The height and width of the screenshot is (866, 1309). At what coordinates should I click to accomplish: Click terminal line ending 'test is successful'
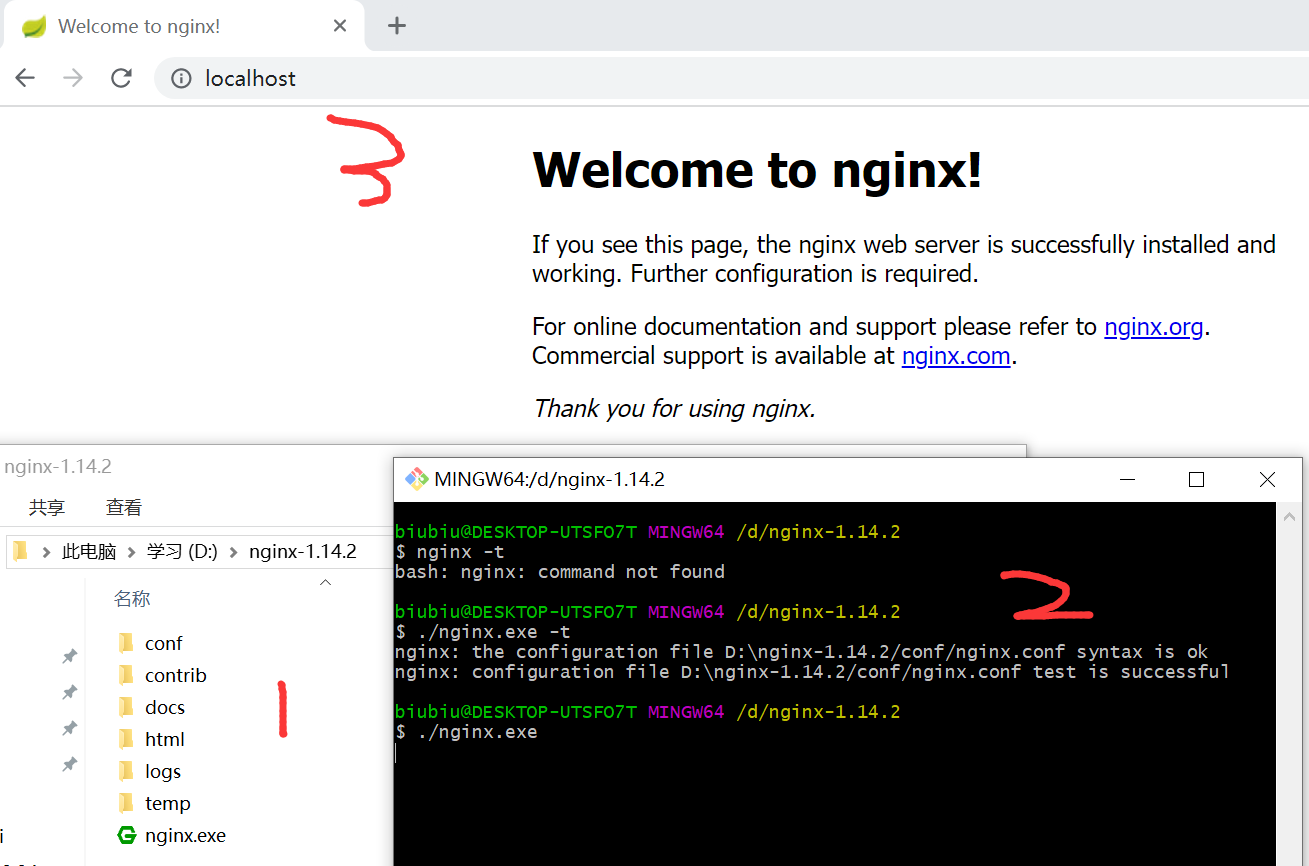click(x=812, y=672)
